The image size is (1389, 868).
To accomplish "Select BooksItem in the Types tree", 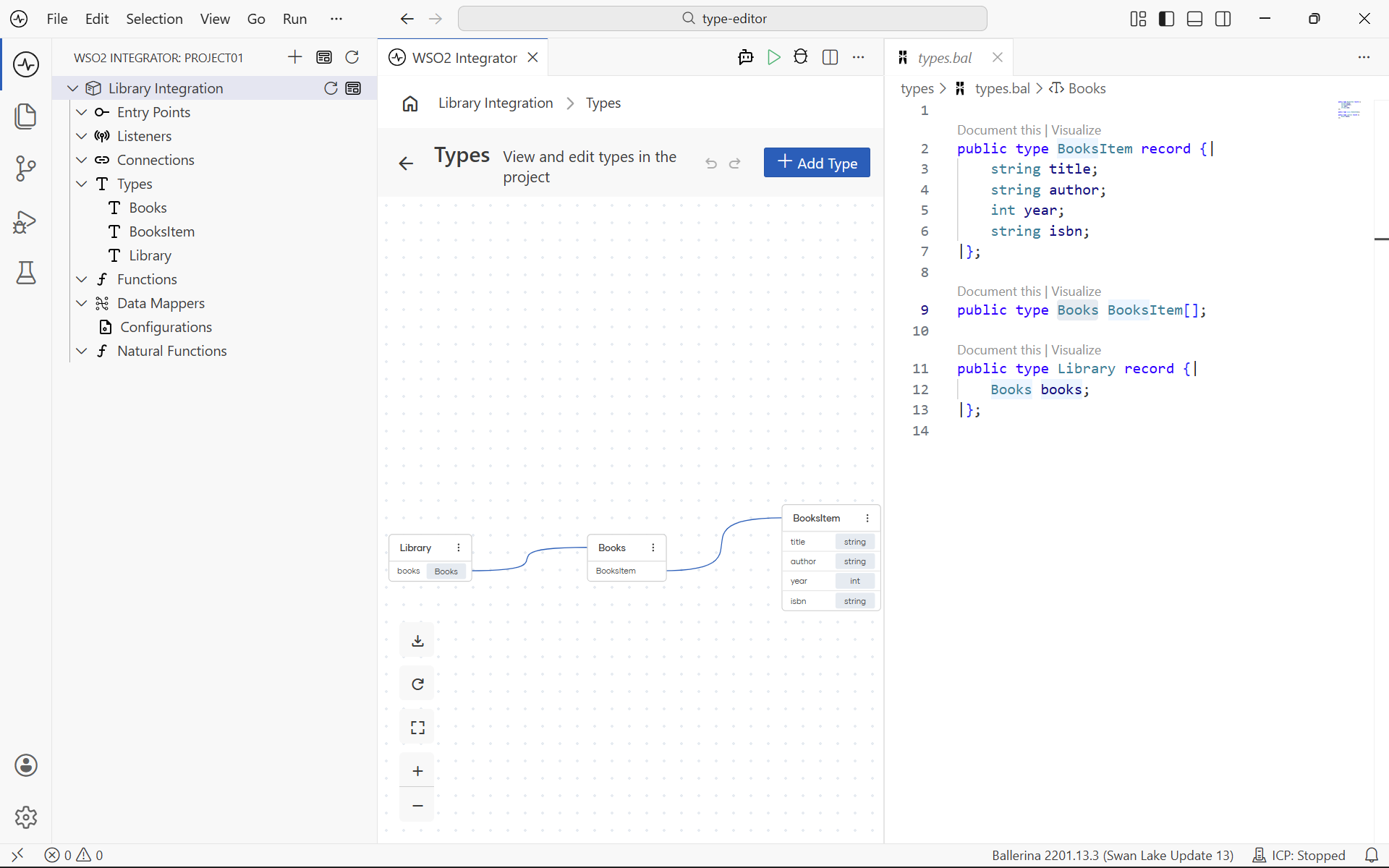I will [161, 231].
